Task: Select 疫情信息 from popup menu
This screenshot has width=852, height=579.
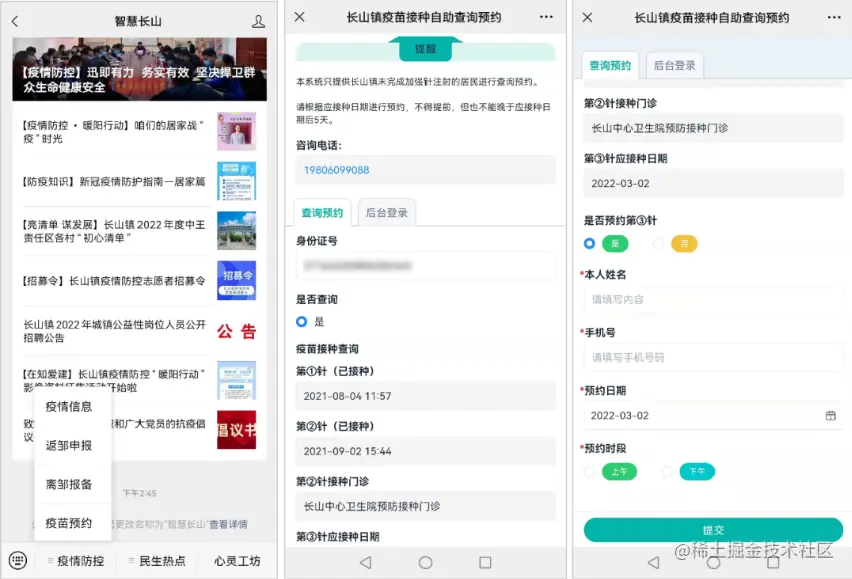Action: point(68,406)
